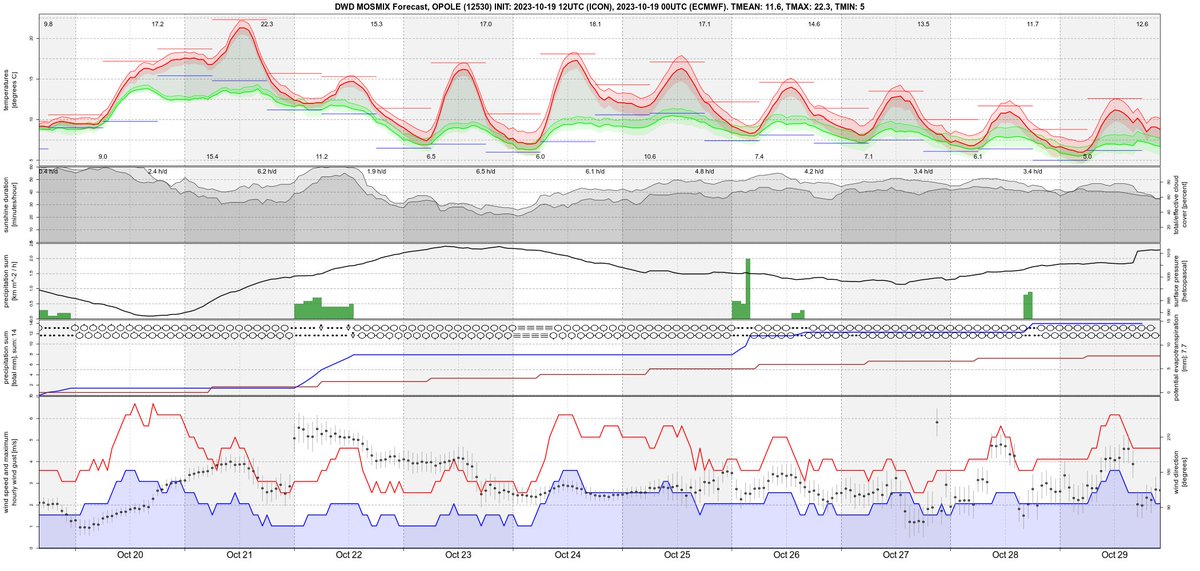Click the 6.0 minimum temperature value
1200x571 pixels.
tap(540, 157)
